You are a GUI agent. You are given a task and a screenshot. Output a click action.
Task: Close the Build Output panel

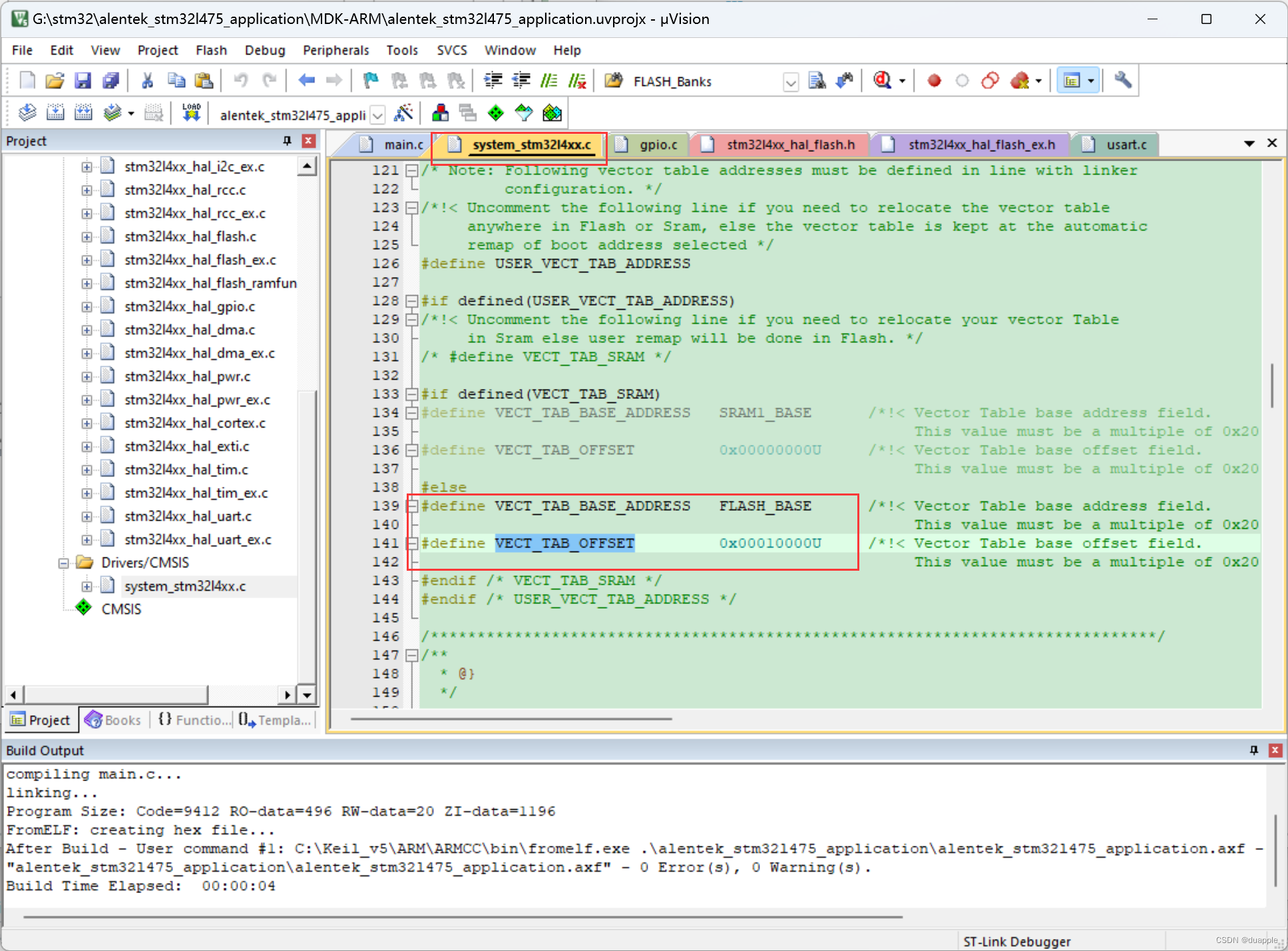pyautogui.click(x=1275, y=751)
